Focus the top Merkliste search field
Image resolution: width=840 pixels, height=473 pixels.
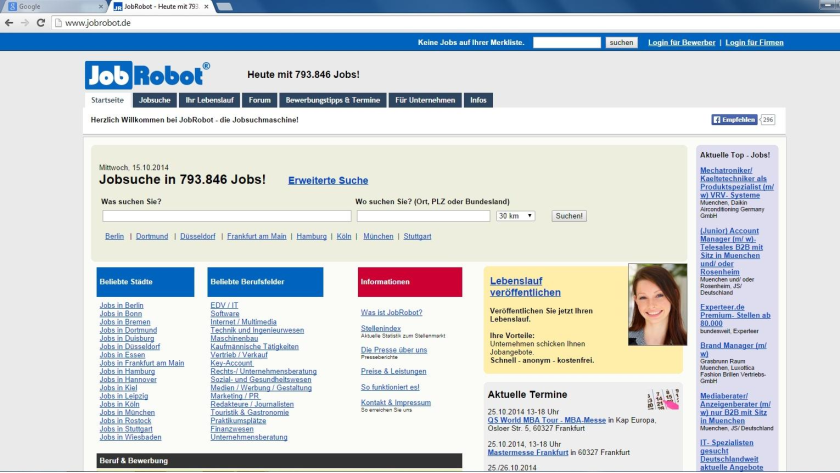click(x=567, y=42)
